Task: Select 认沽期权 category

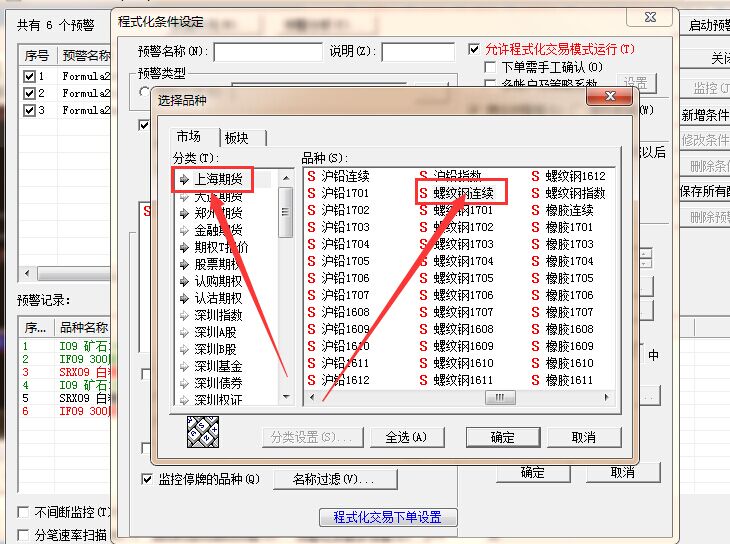Action: [x=218, y=298]
